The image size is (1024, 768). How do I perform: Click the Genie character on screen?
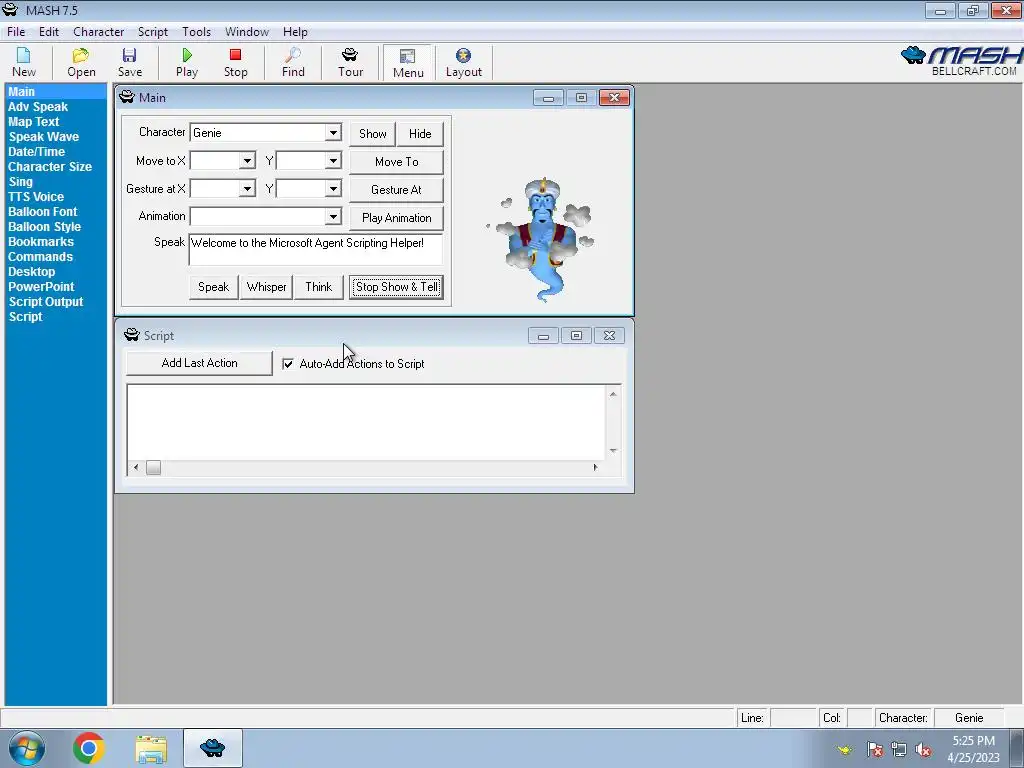[x=541, y=238]
